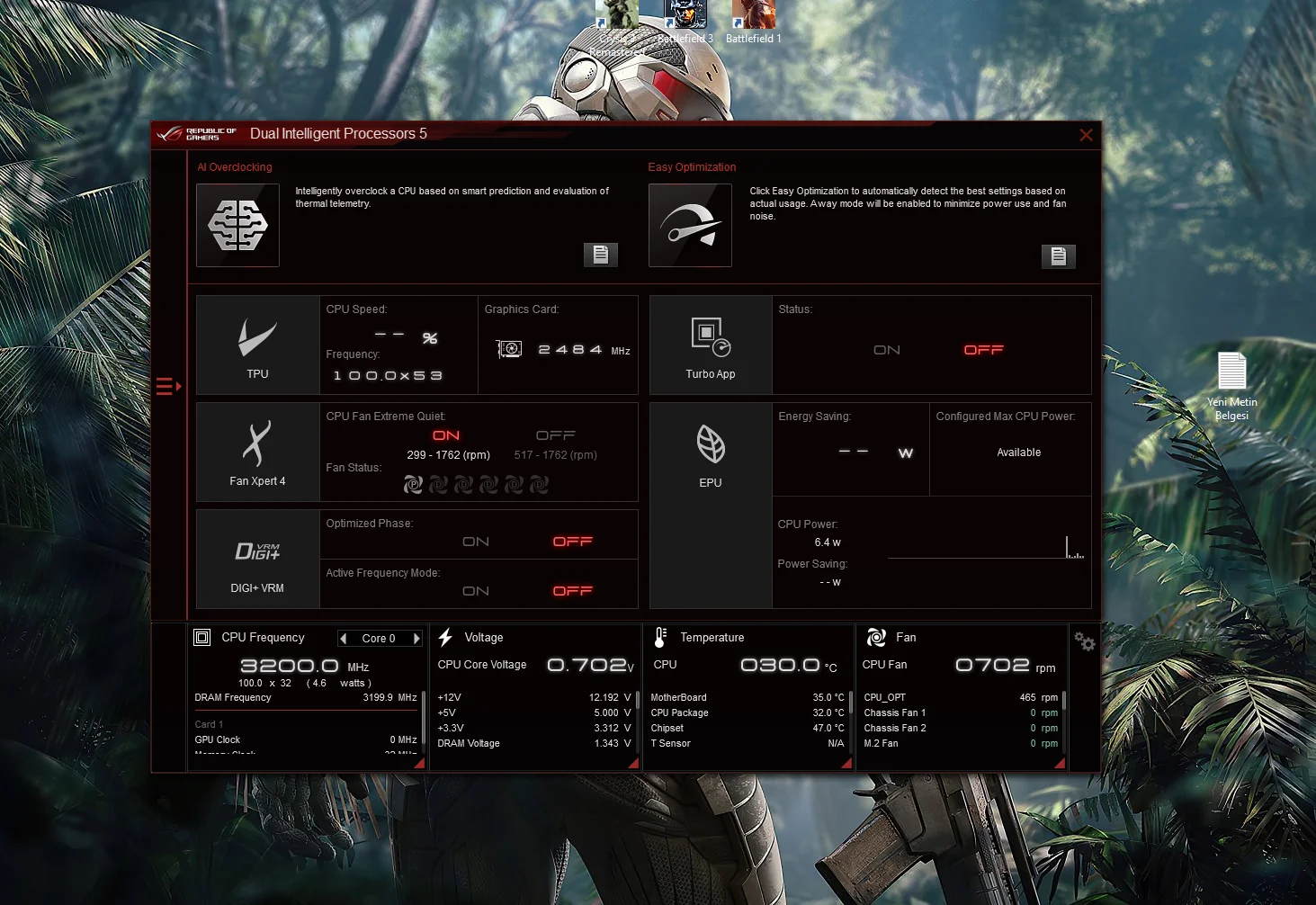This screenshot has width=1316, height=905.
Task: Click the 299 - 1762 (rpm) fan range
Action: click(449, 455)
